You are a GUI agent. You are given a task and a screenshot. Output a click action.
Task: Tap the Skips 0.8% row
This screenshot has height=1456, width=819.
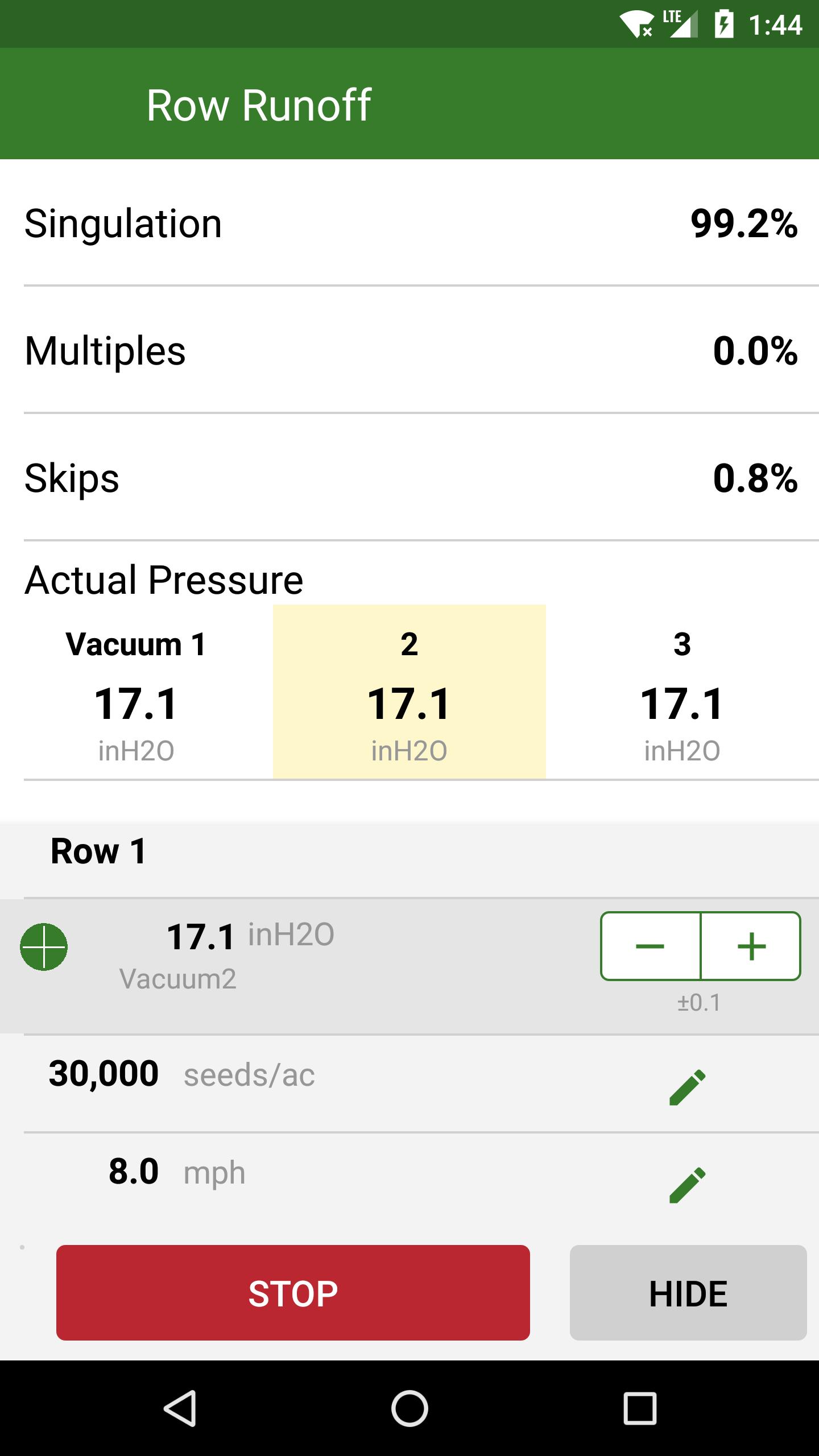pyautogui.click(x=409, y=478)
